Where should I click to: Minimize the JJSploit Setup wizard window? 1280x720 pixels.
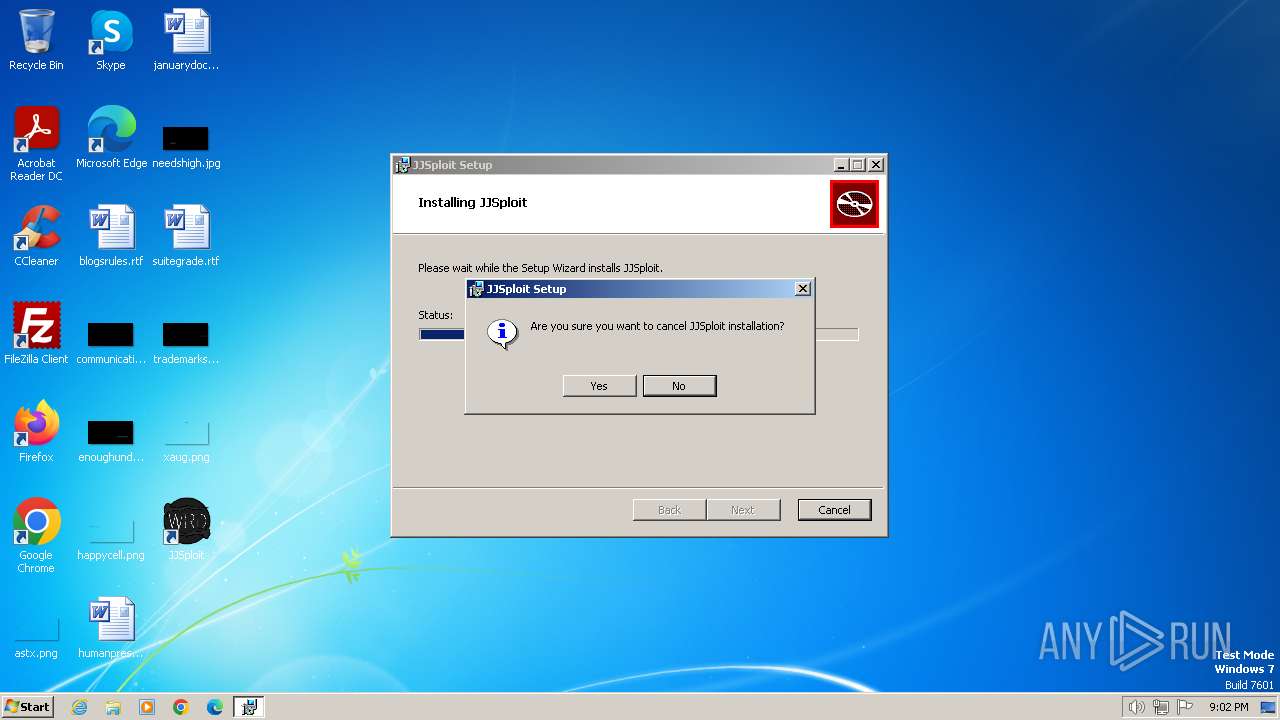pos(841,165)
